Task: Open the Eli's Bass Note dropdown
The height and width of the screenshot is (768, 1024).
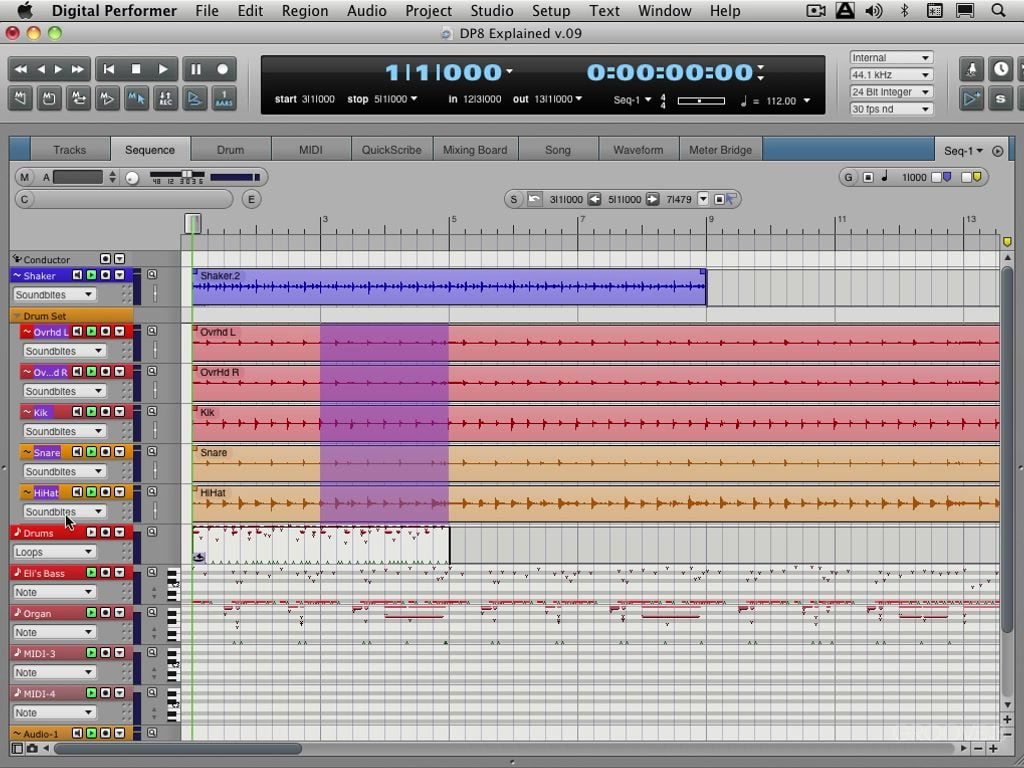Action: tap(54, 592)
